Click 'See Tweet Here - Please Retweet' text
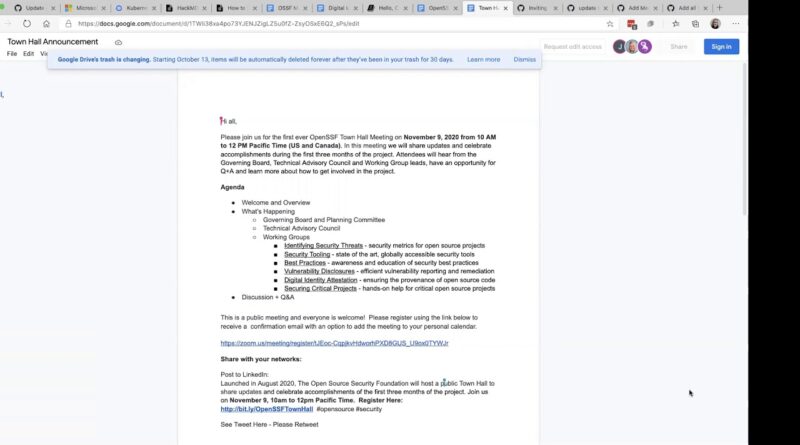 (x=269, y=425)
